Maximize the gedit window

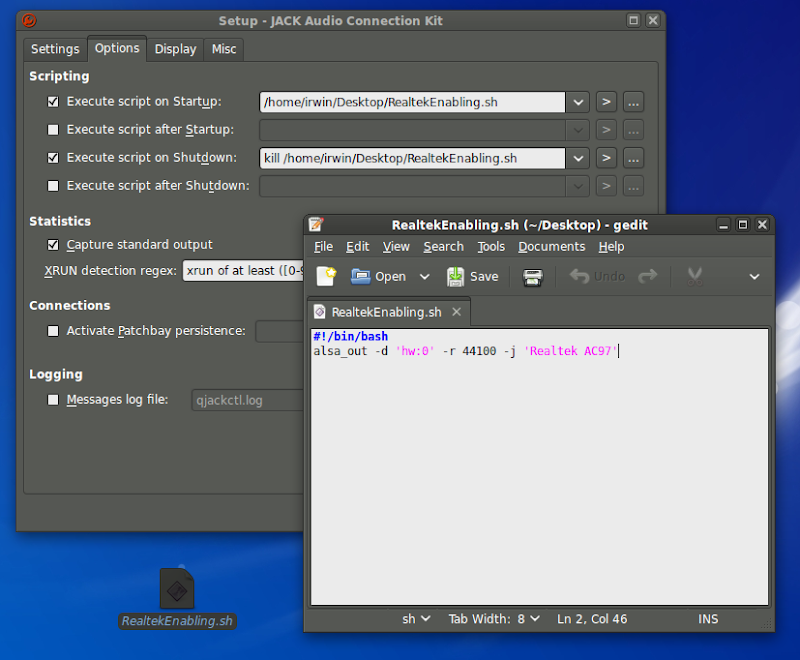pyautogui.click(x=743, y=224)
